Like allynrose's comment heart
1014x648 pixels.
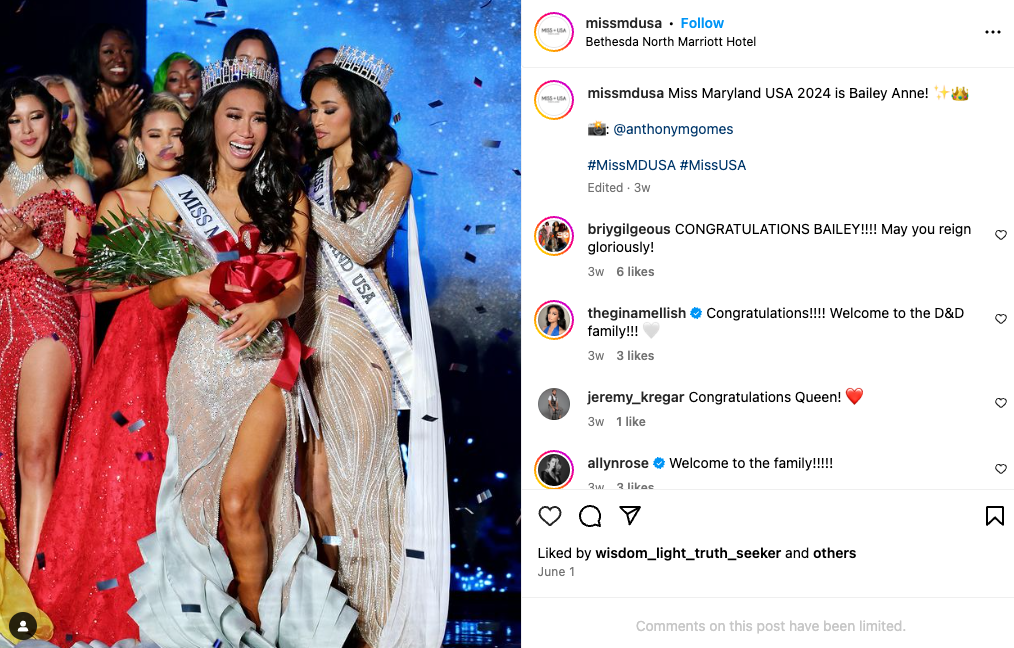coord(1000,469)
